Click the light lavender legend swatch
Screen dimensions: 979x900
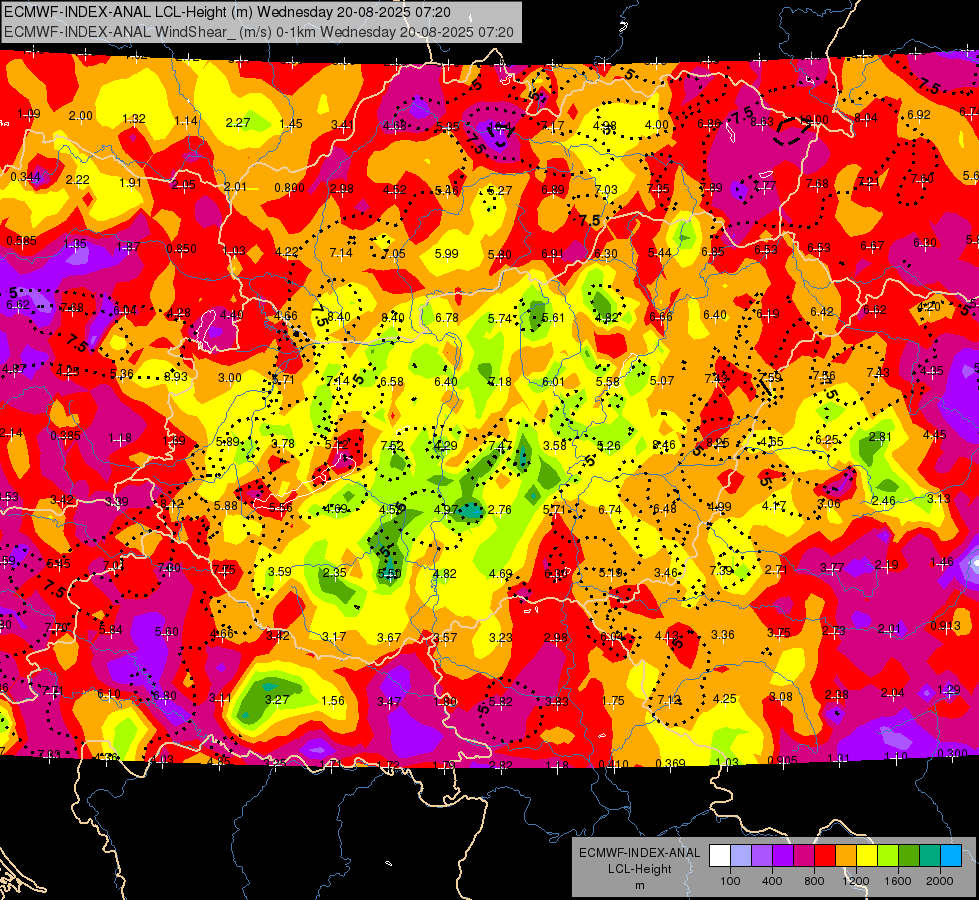pos(741,856)
